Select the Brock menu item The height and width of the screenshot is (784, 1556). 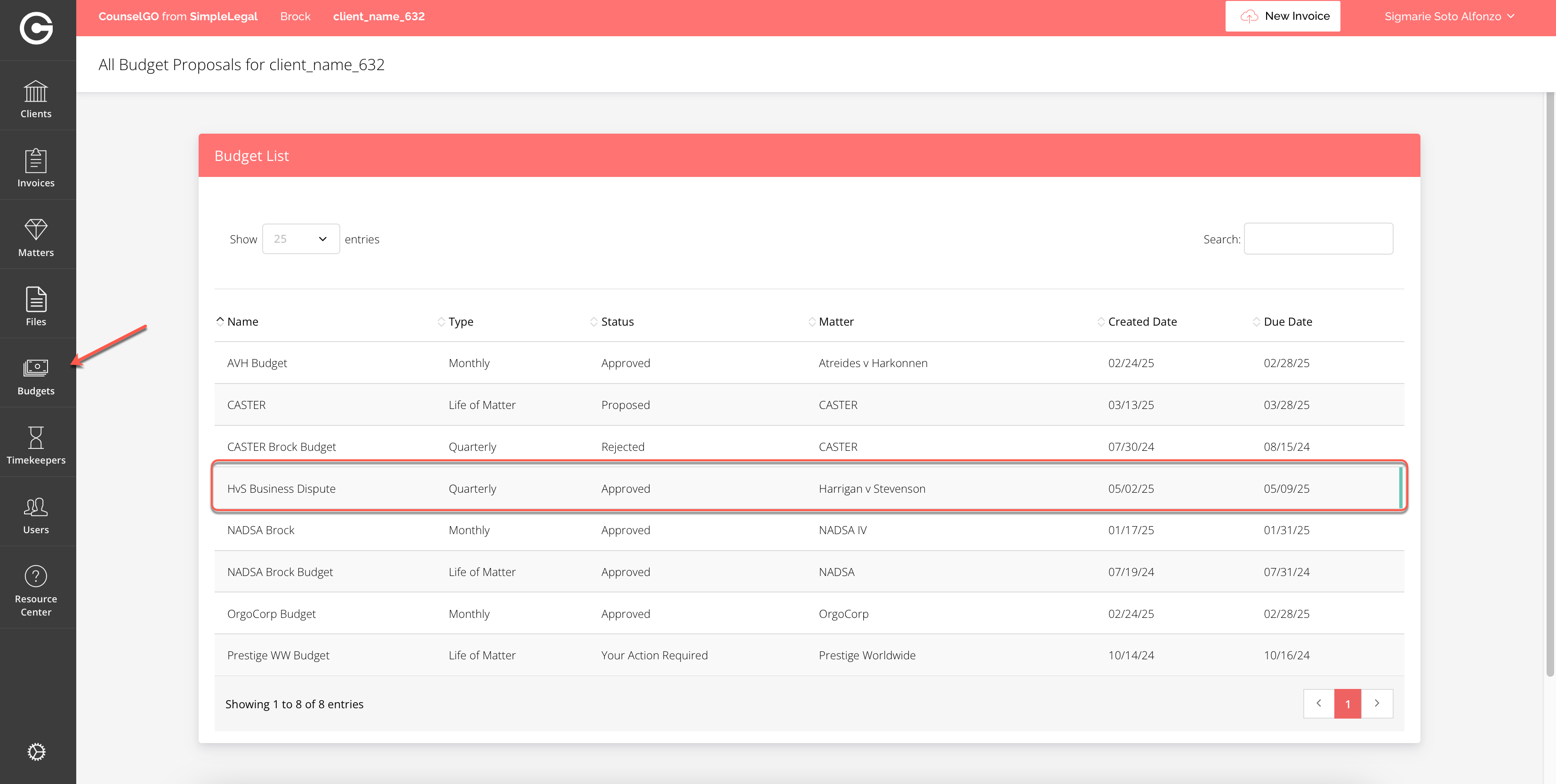[295, 16]
